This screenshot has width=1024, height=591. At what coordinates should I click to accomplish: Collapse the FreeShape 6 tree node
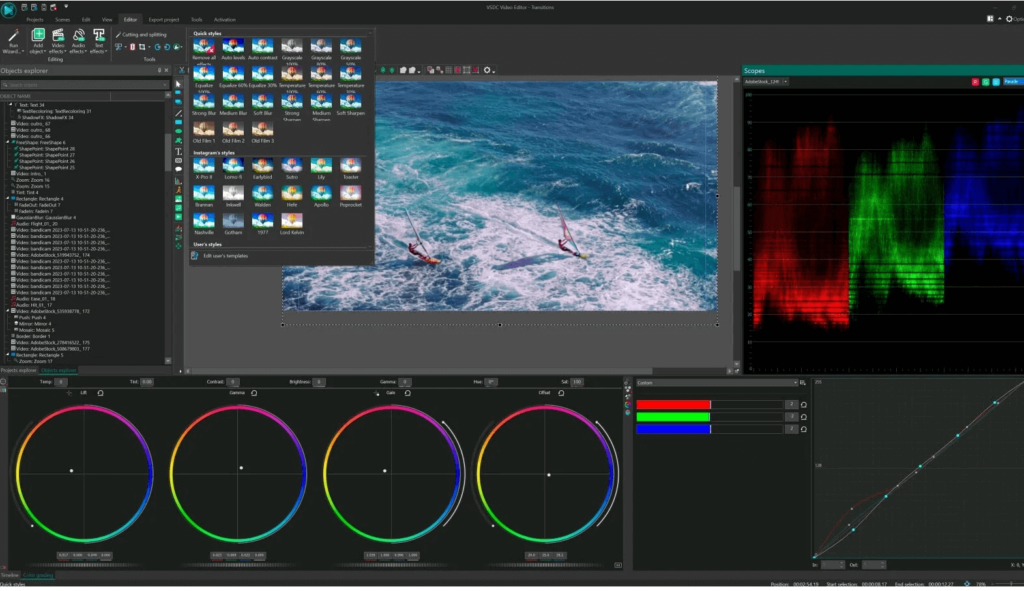click(9, 142)
